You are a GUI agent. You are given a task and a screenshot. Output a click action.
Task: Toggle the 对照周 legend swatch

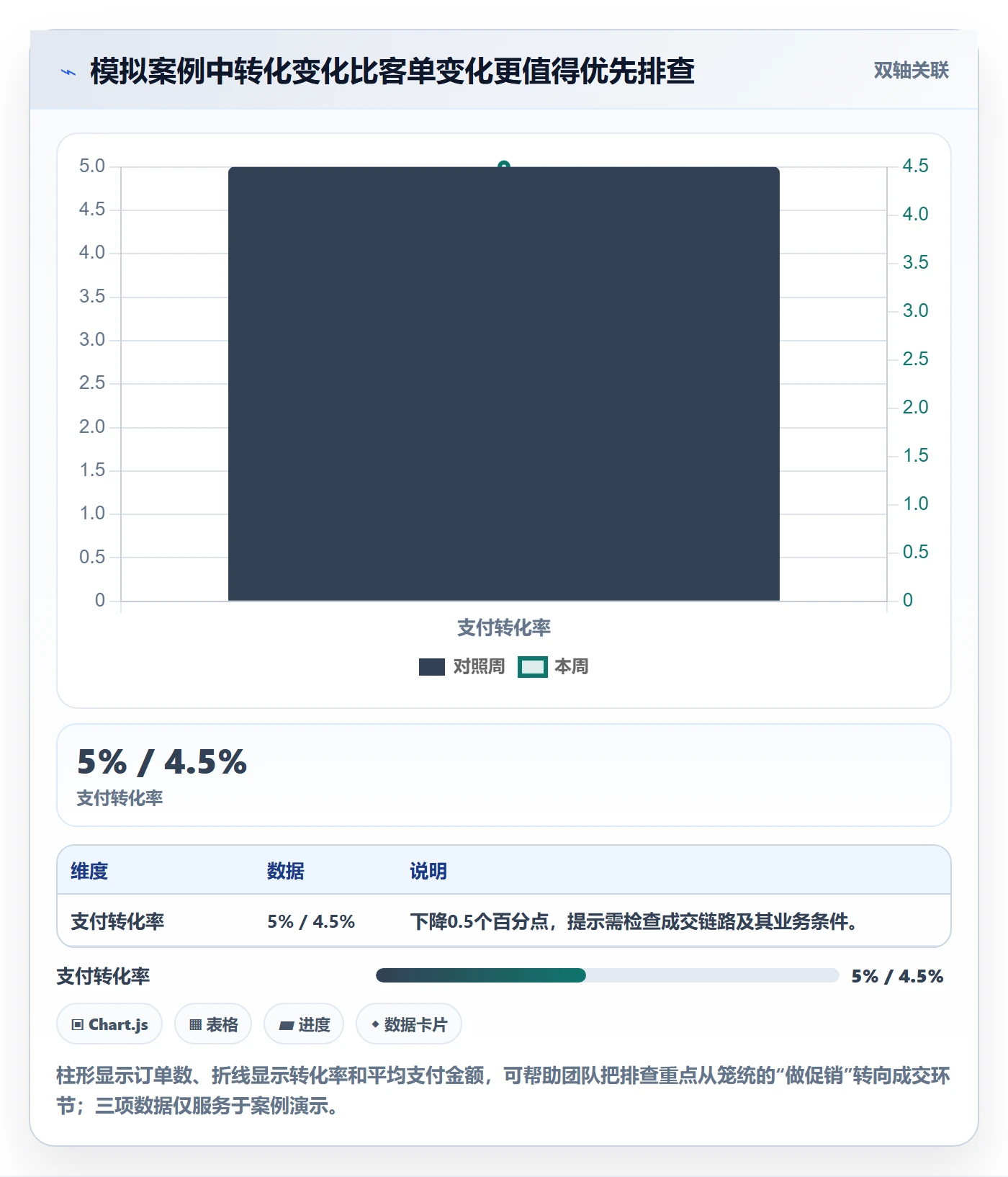click(432, 667)
